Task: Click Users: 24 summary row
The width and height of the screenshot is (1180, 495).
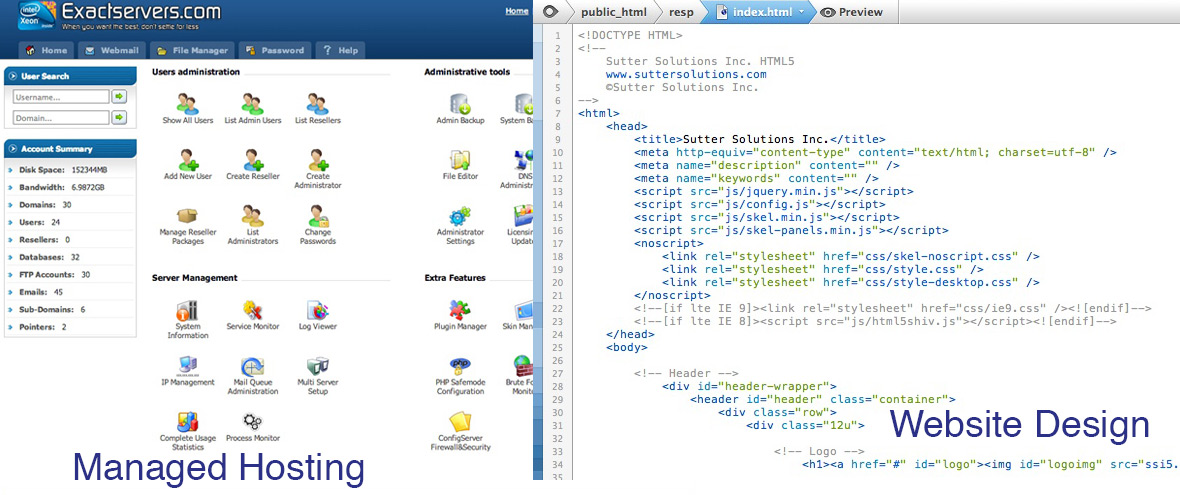Action: pos(70,223)
